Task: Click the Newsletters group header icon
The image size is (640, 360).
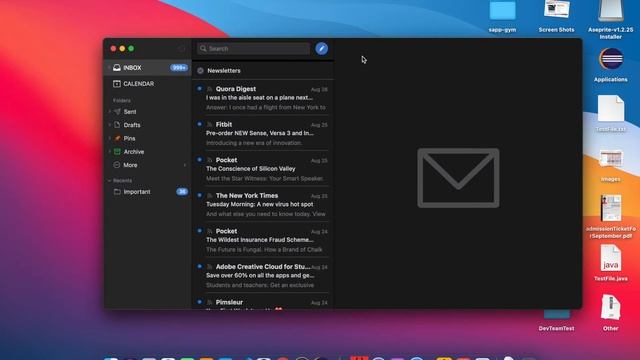Action: (200, 71)
